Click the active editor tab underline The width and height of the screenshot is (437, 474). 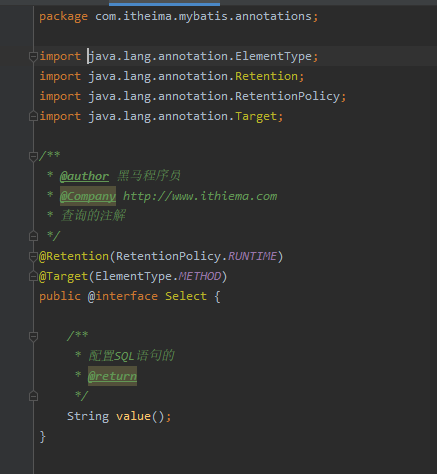[164, 4]
